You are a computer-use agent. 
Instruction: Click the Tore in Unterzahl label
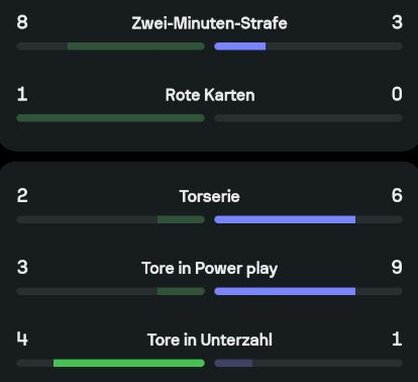coord(210,340)
